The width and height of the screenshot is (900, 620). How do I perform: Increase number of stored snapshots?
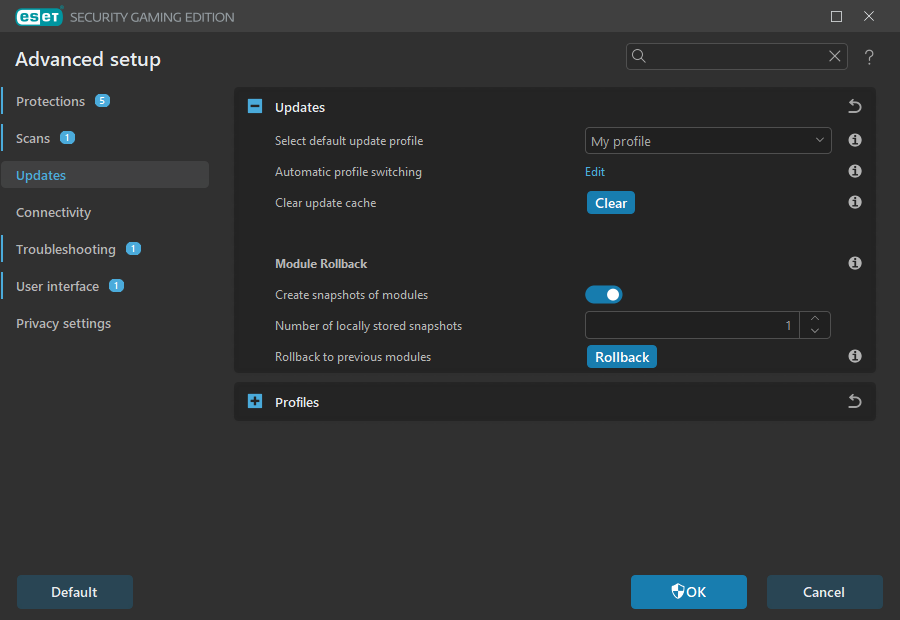(x=814, y=319)
